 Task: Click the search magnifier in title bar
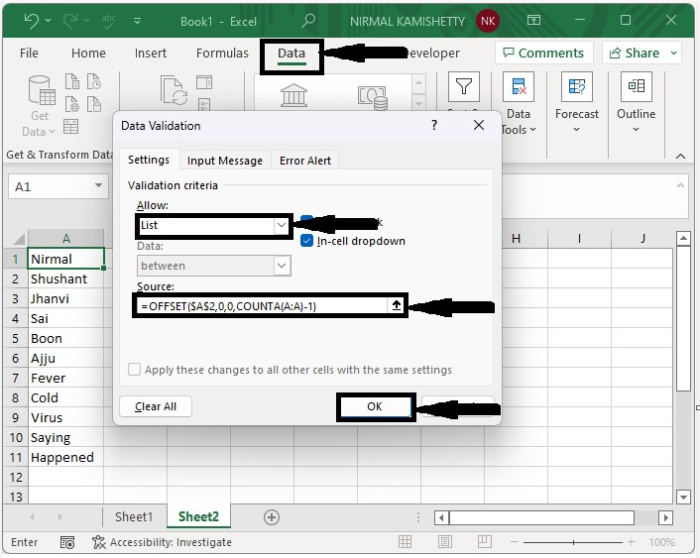coord(309,20)
